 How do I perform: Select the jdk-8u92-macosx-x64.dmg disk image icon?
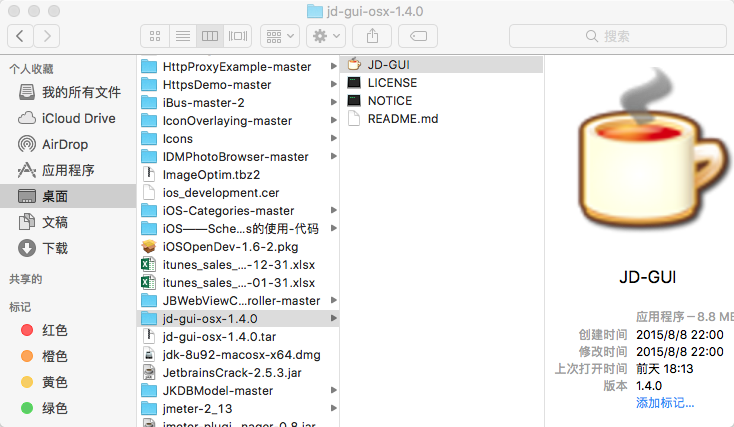point(149,354)
